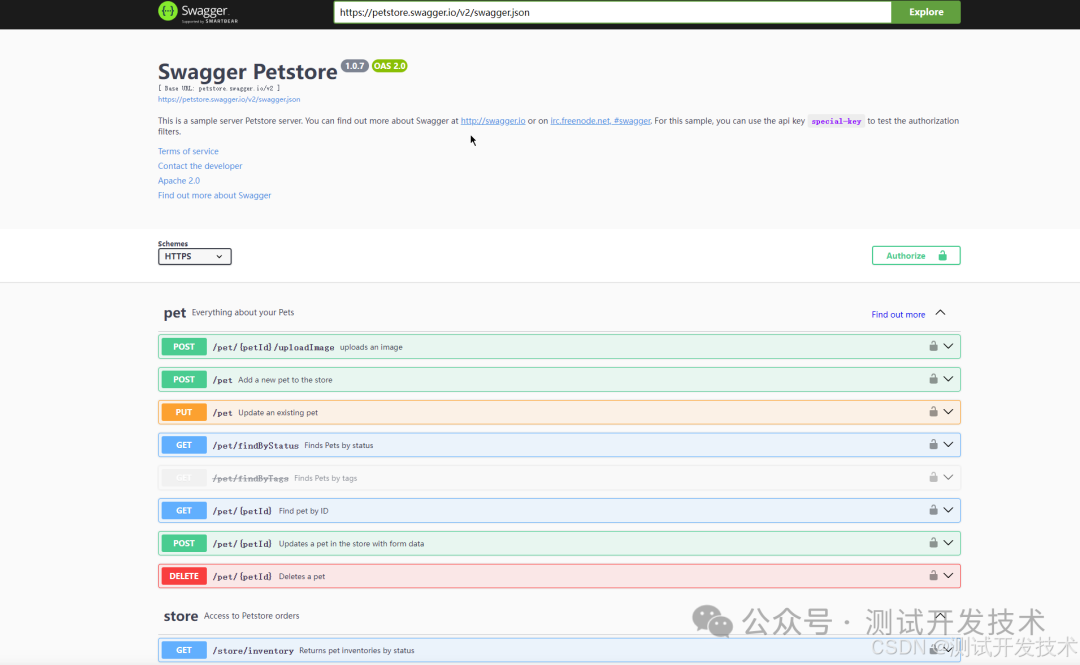Viewport: 1080px width, 665px height.
Task: Click the lock icon on the "Add a new pet" row
Action: tap(933, 378)
